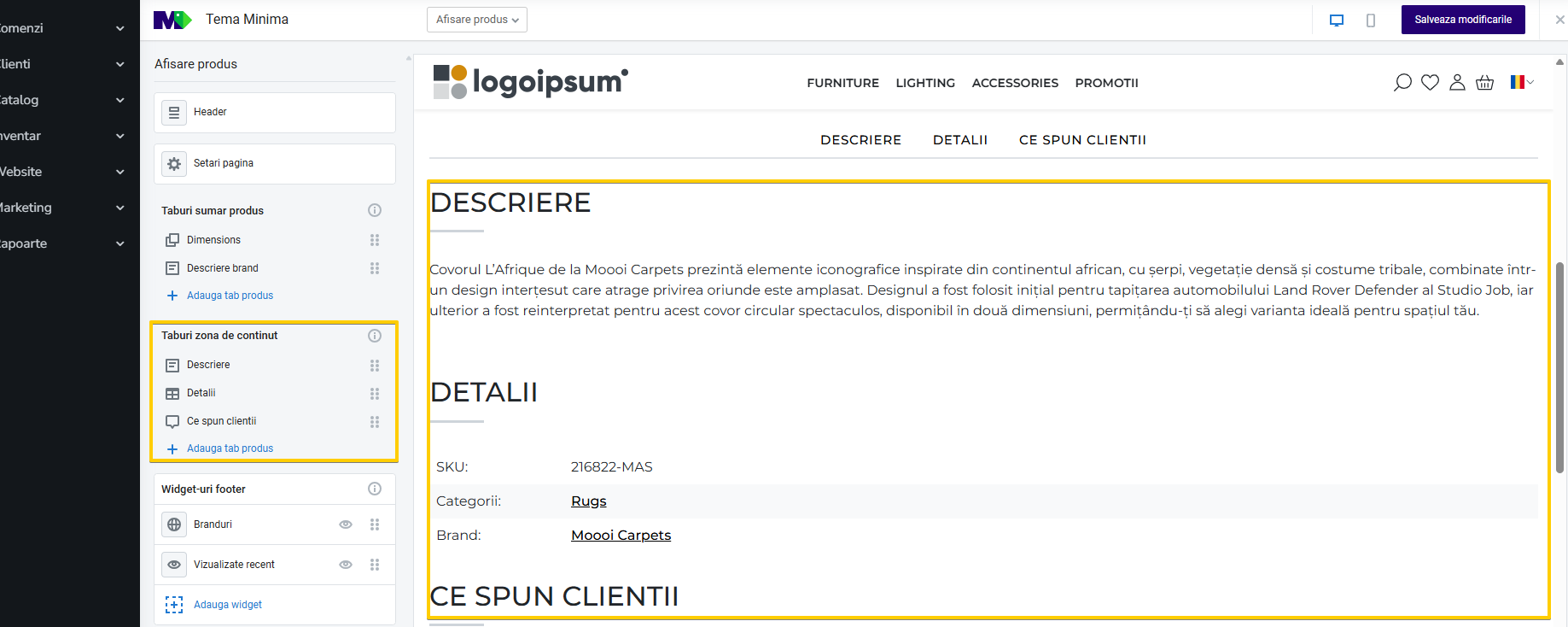This screenshot has height=627, width=1568.
Task: Click info icon beside Widget-uri footer
Action: [374, 489]
